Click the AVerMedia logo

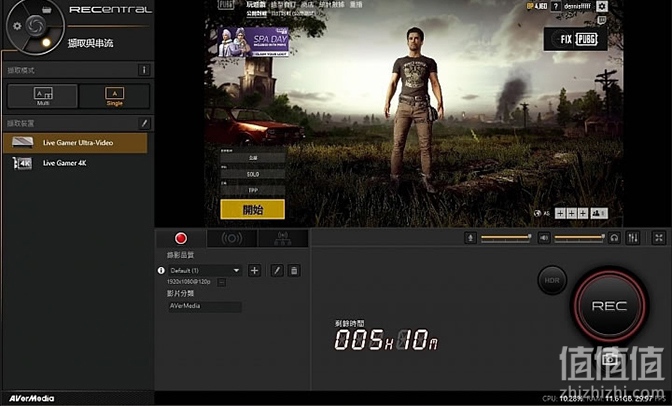32,398
